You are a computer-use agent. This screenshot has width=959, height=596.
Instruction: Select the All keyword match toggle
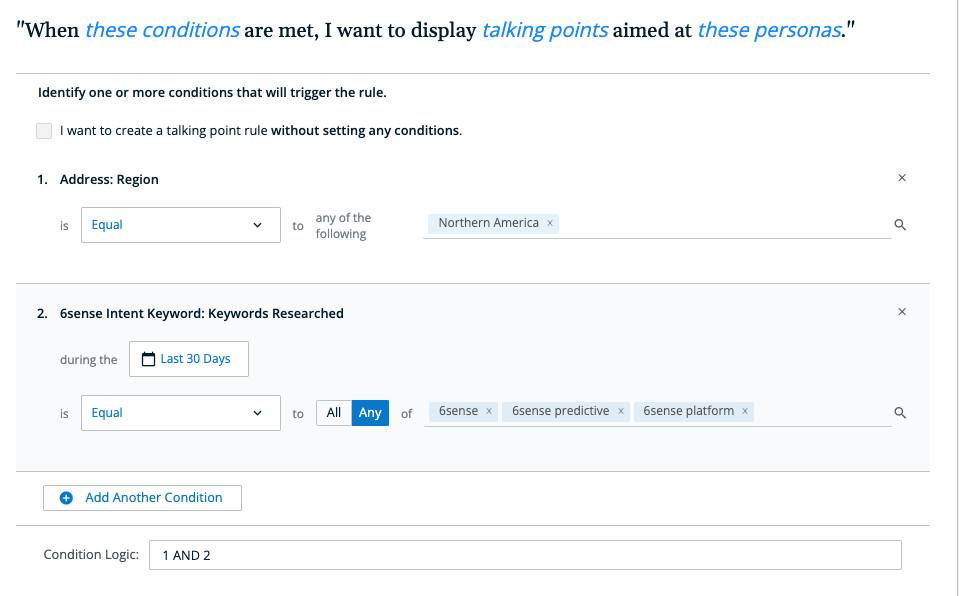[x=334, y=413]
